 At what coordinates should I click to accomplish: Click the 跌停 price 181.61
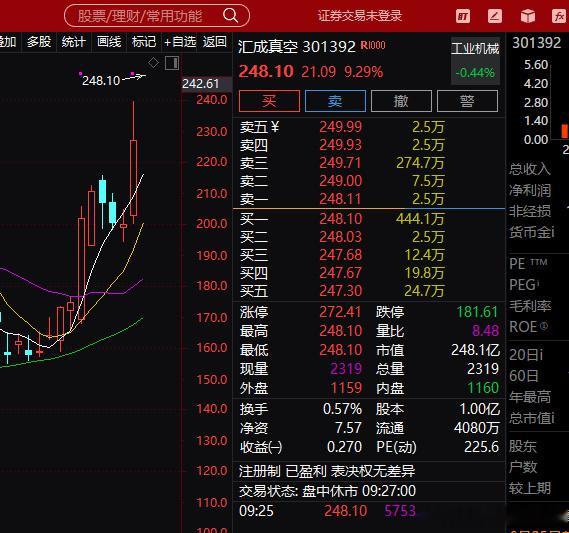477,312
